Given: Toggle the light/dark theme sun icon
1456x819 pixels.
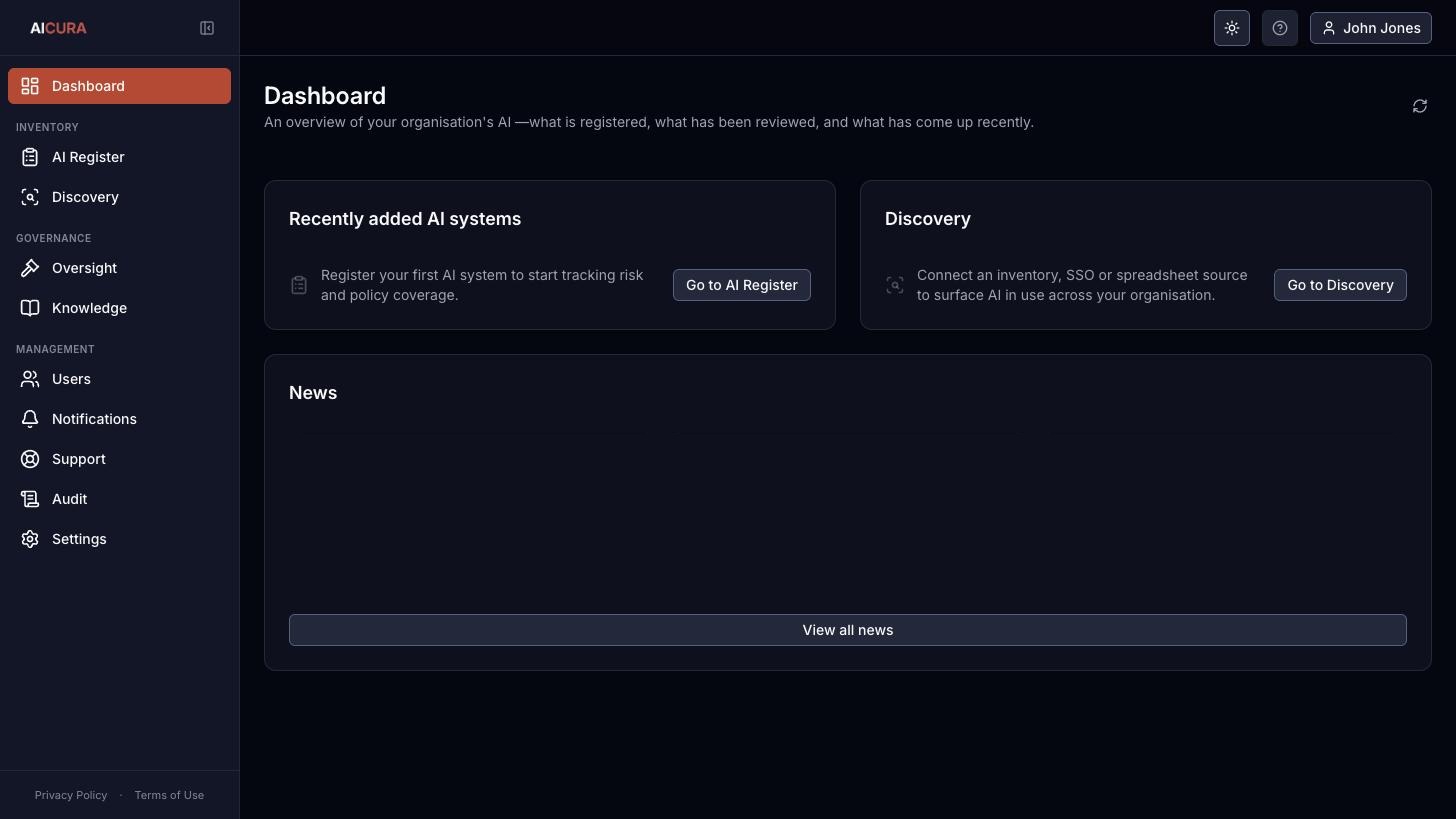Looking at the screenshot, I should [x=1232, y=28].
